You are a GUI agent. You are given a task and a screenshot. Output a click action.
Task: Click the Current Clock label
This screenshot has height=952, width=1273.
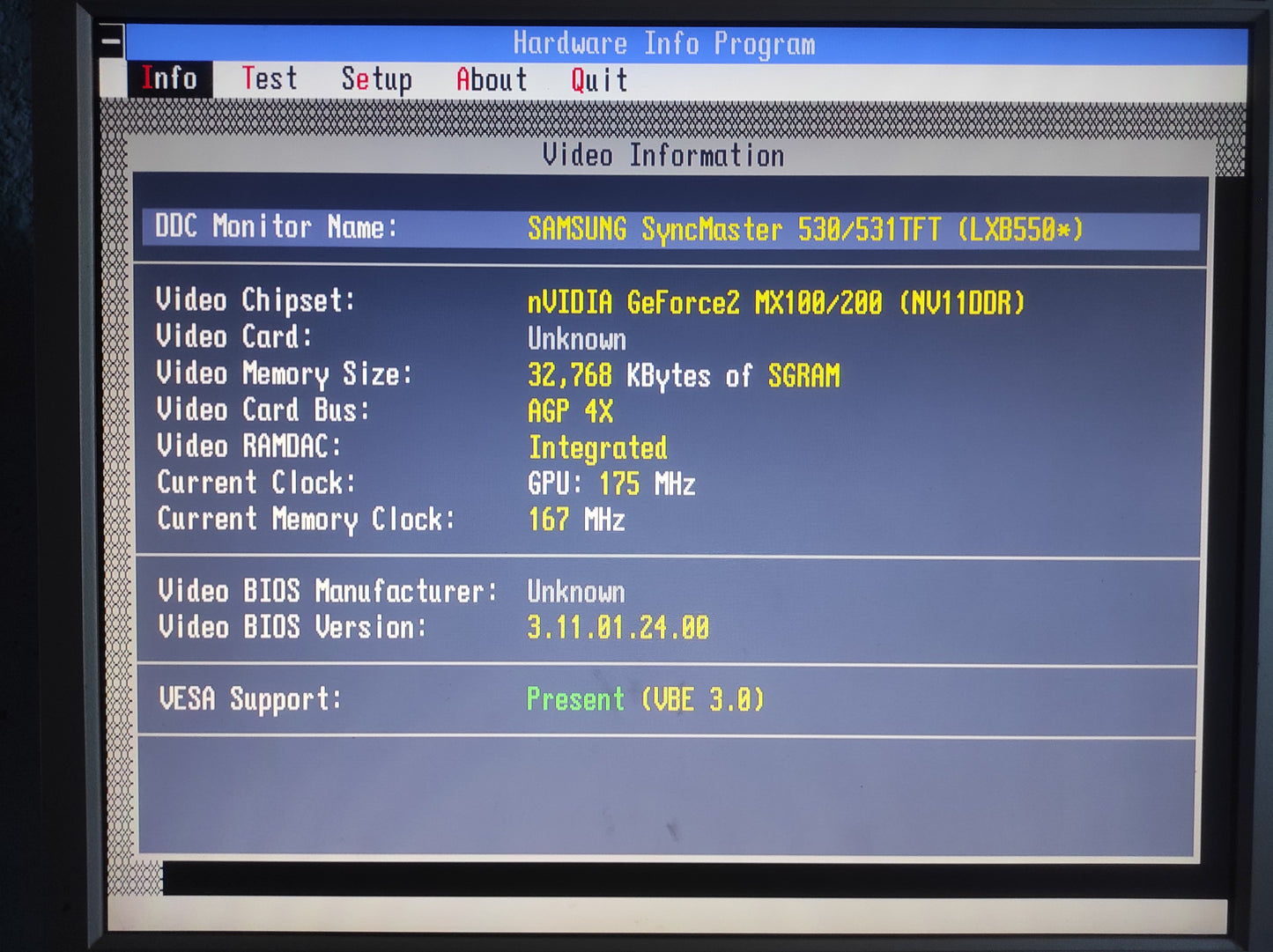click(256, 483)
